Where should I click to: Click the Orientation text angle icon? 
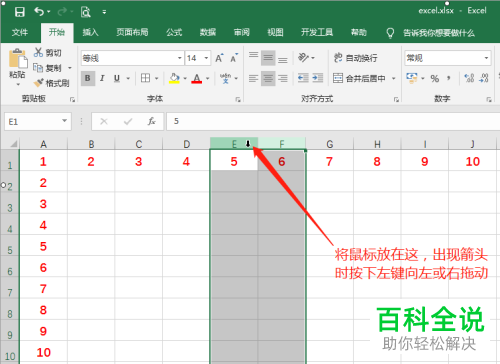pos(303,58)
